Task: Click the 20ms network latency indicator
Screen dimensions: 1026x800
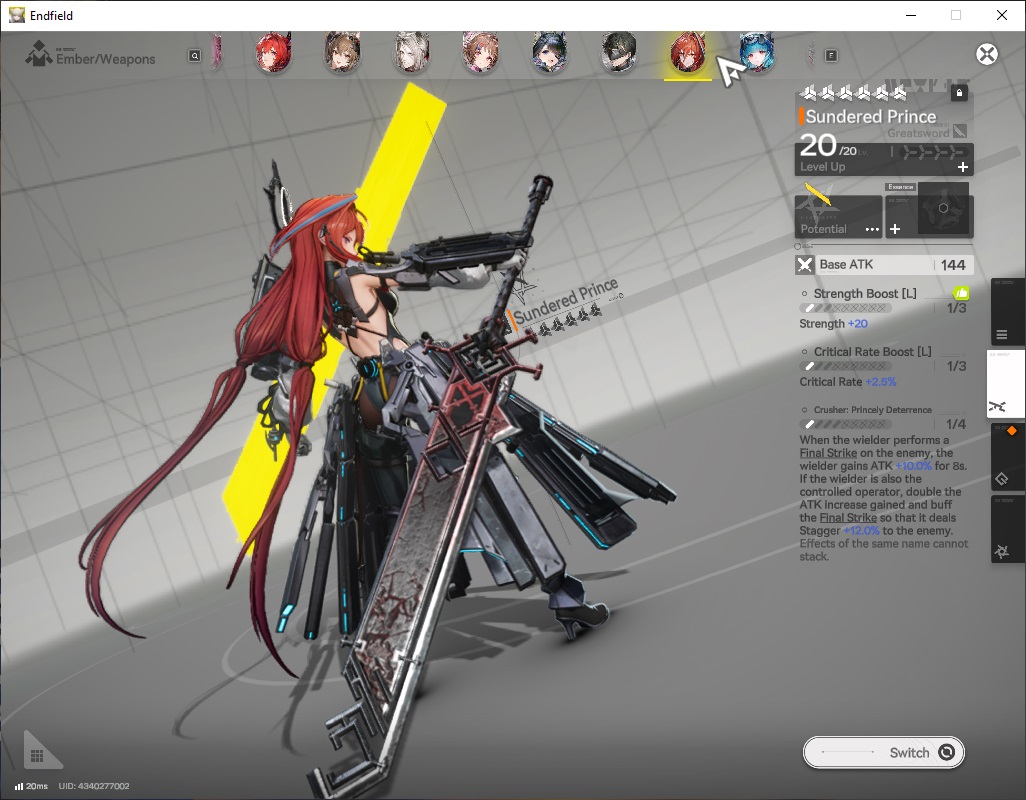Action: point(31,786)
